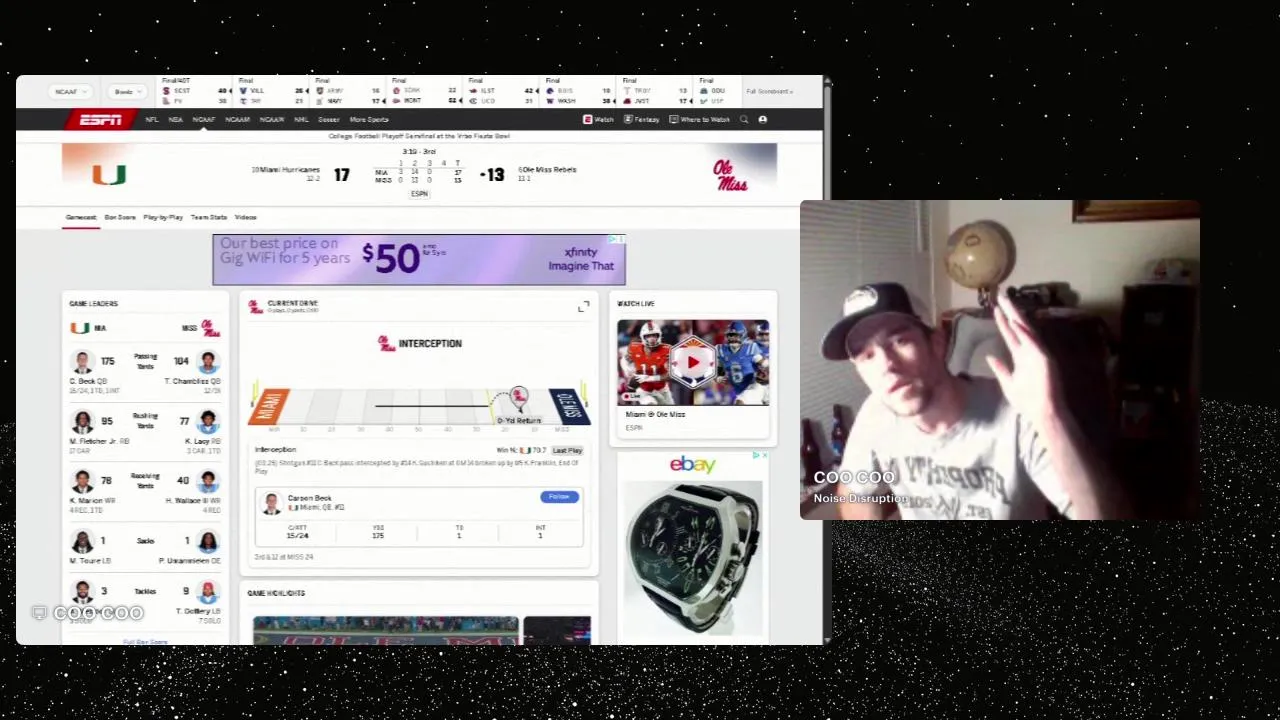Screen dimensions: 1280x720
Task: Expand the Current Drive panel fullscreen icon
Action: (583, 307)
